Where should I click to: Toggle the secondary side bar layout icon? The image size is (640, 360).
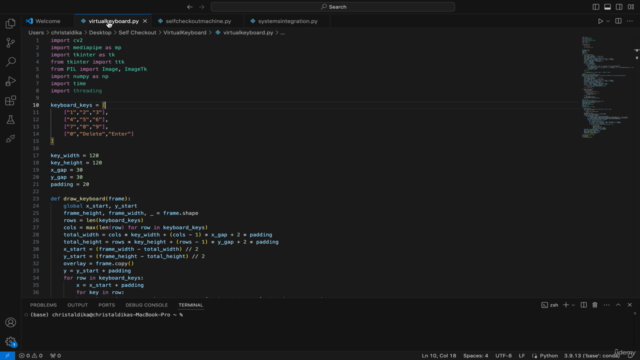pyautogui.click(x=619, y=7)
